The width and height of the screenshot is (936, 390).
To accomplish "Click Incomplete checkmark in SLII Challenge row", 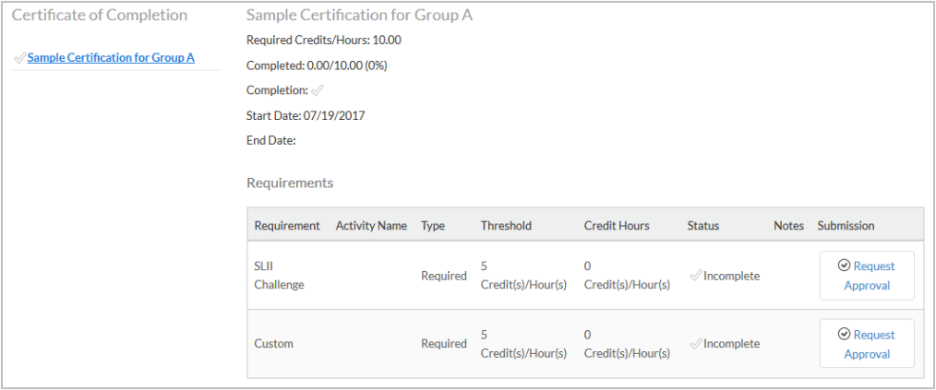I will pyautogui.click(x=695, y=276).
